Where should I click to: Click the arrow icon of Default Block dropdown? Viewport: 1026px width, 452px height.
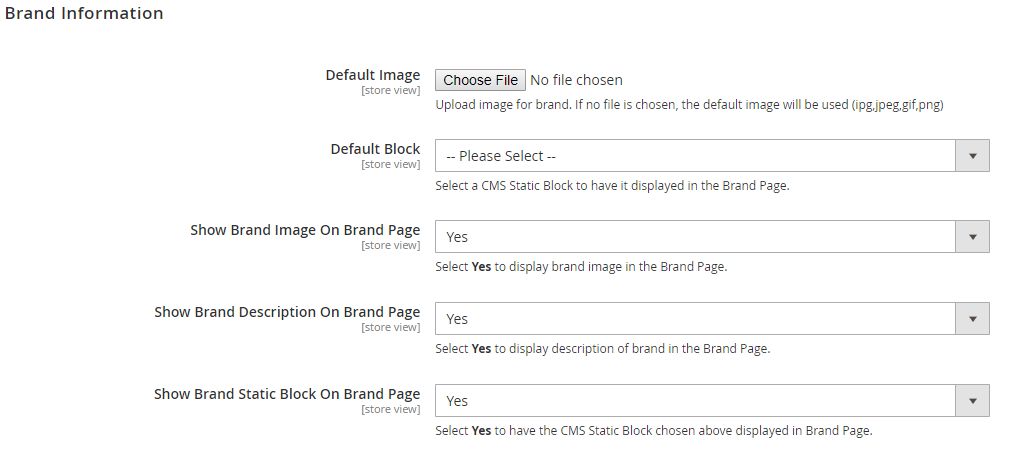pos(972,156)
